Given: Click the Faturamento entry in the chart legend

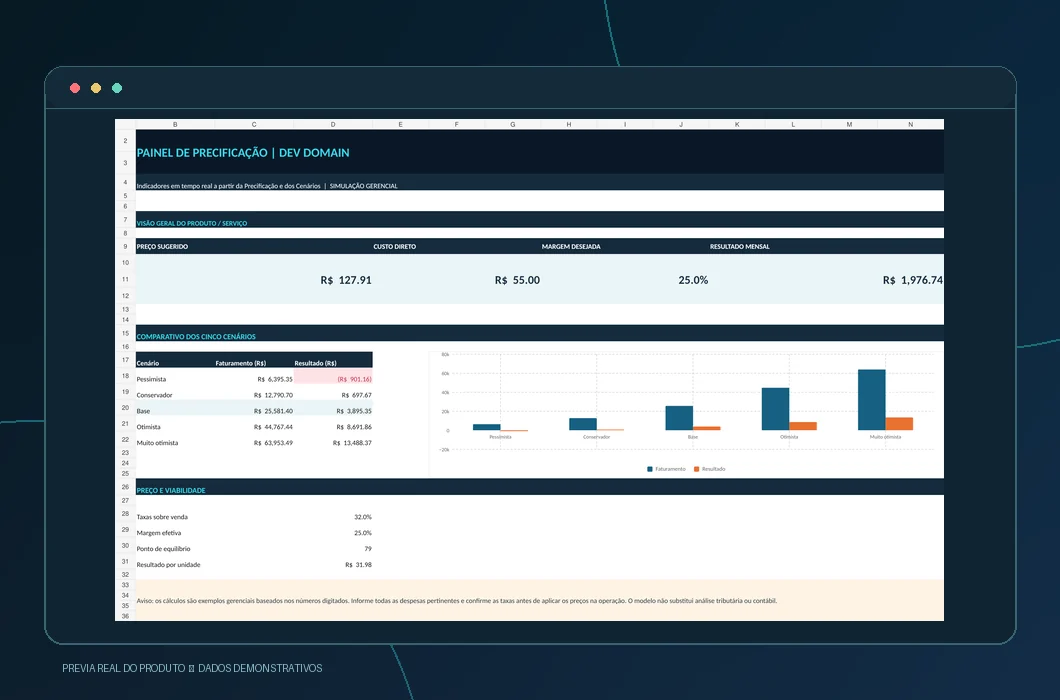Looking at the screenshot, I should (x=667, y=469).
